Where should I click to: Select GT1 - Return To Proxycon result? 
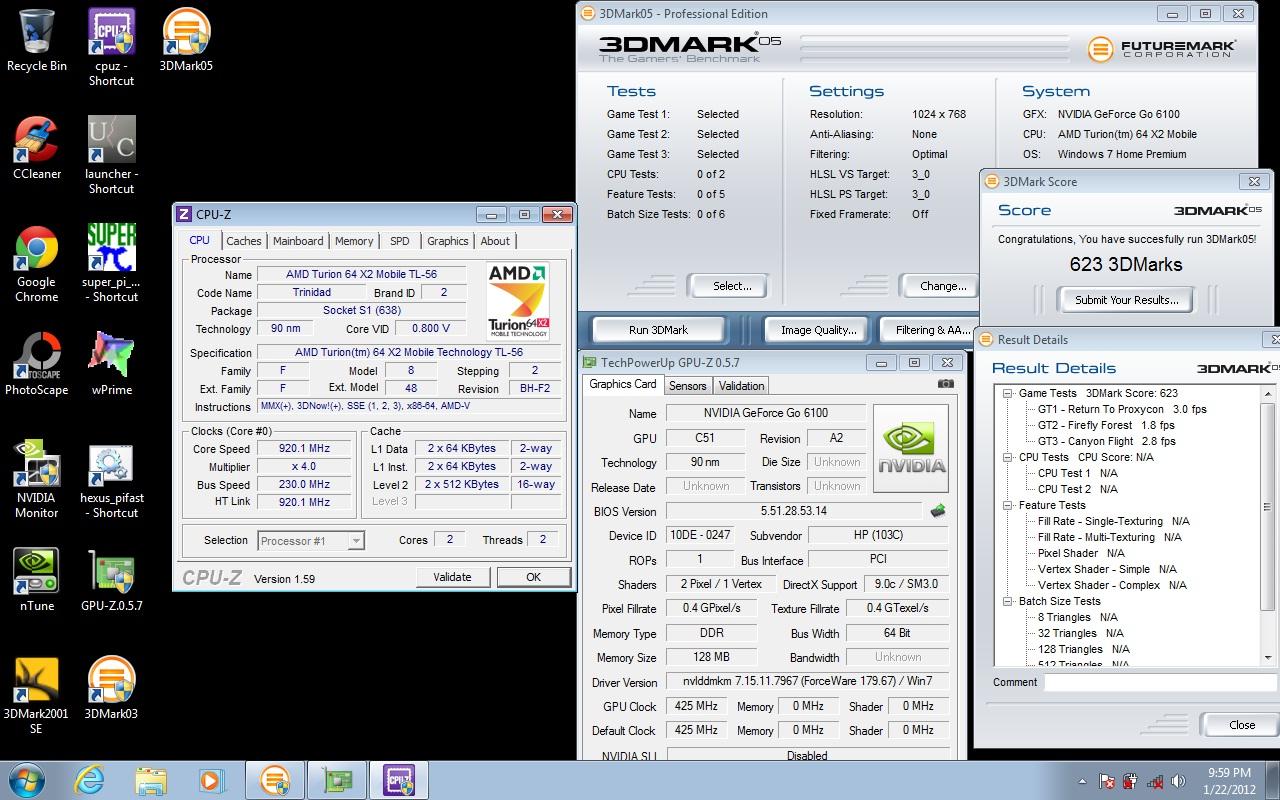[1122, 409]
